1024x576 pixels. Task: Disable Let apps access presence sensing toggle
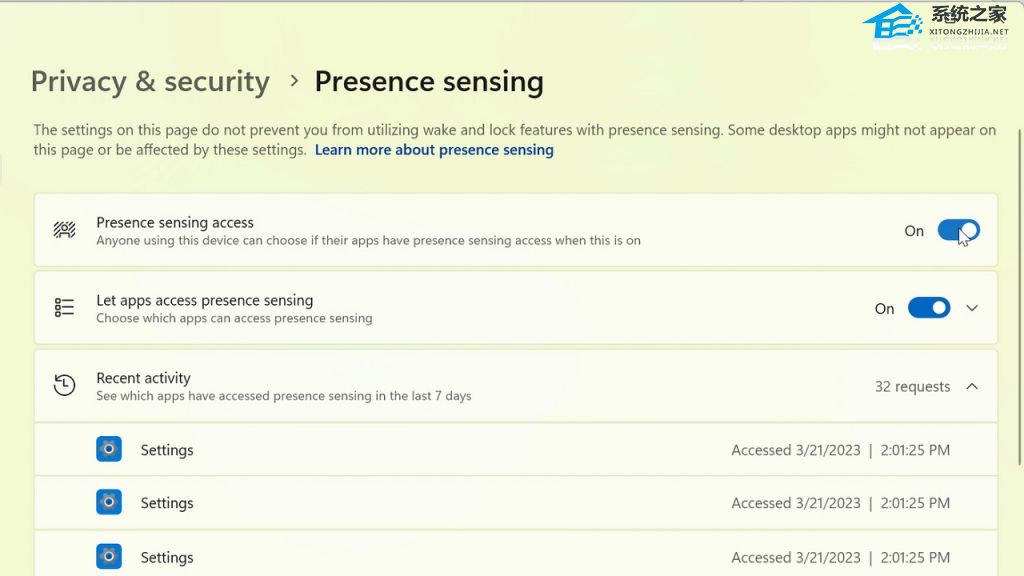point(929,308)
